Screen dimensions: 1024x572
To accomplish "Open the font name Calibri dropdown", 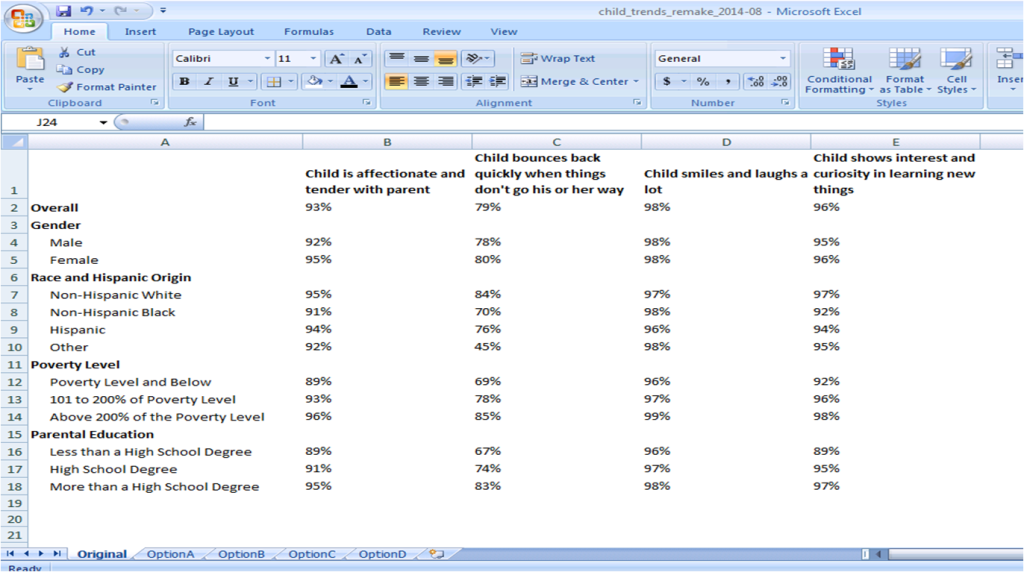I will [267, 59].
